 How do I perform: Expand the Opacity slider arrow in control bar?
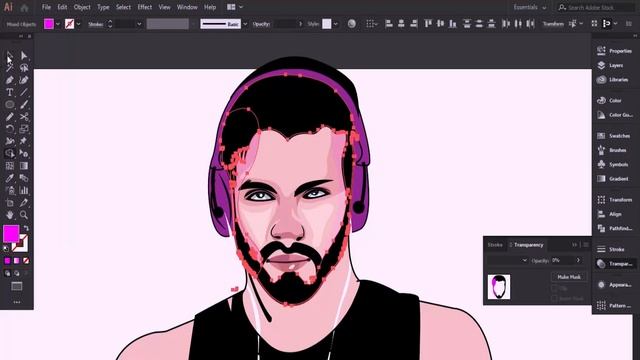point(301,24)
